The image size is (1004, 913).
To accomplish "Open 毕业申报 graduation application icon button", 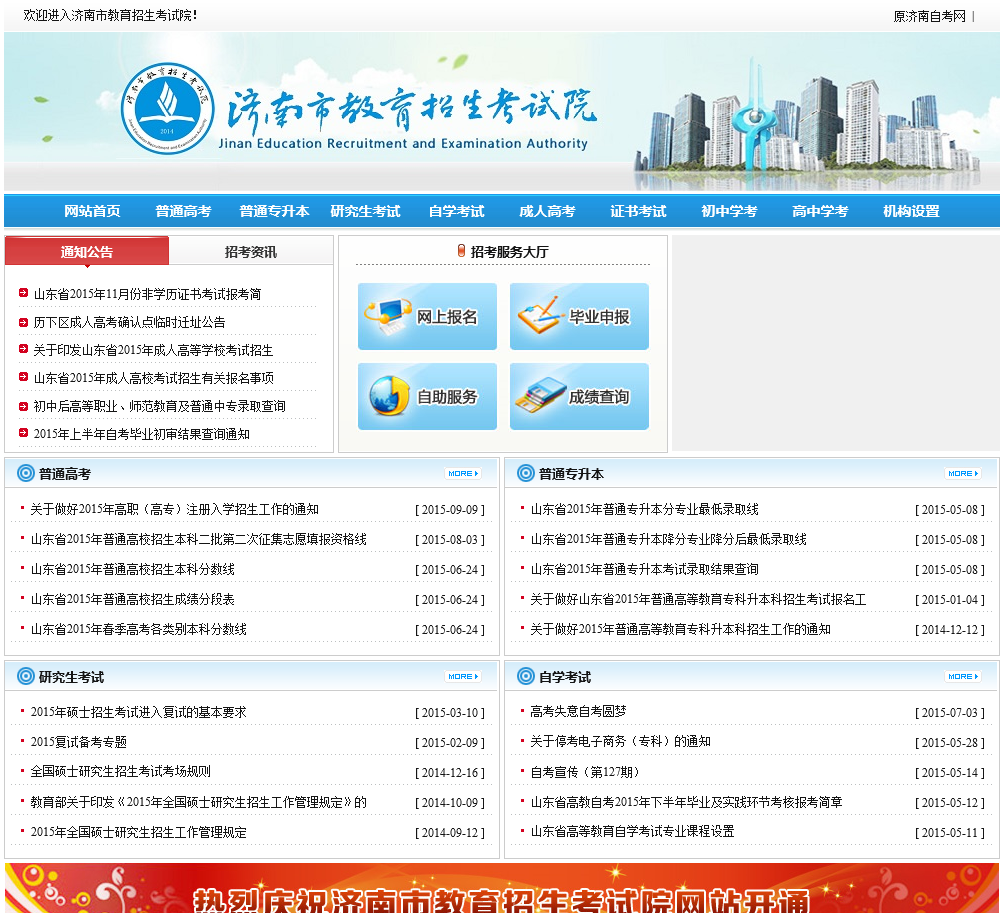I will [579, 316].
